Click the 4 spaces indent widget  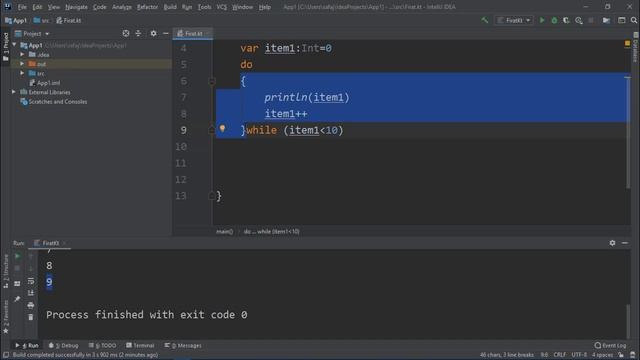602,355
